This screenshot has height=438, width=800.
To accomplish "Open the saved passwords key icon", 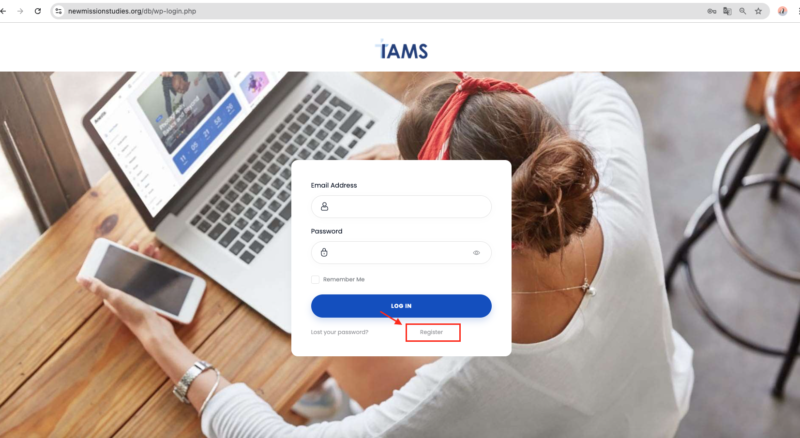I will [712, 11].
